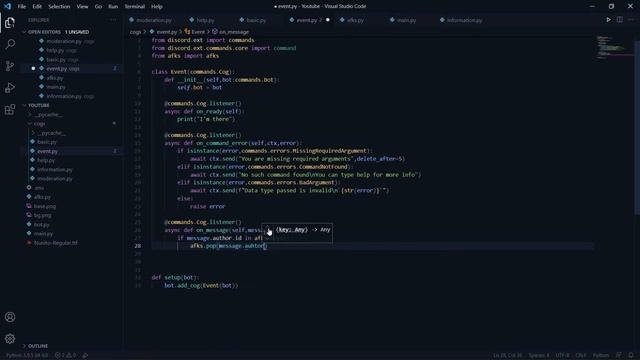Click Event class breadcrumb
This screenshot has width=640, height=360.
click(x=195, y=32)
